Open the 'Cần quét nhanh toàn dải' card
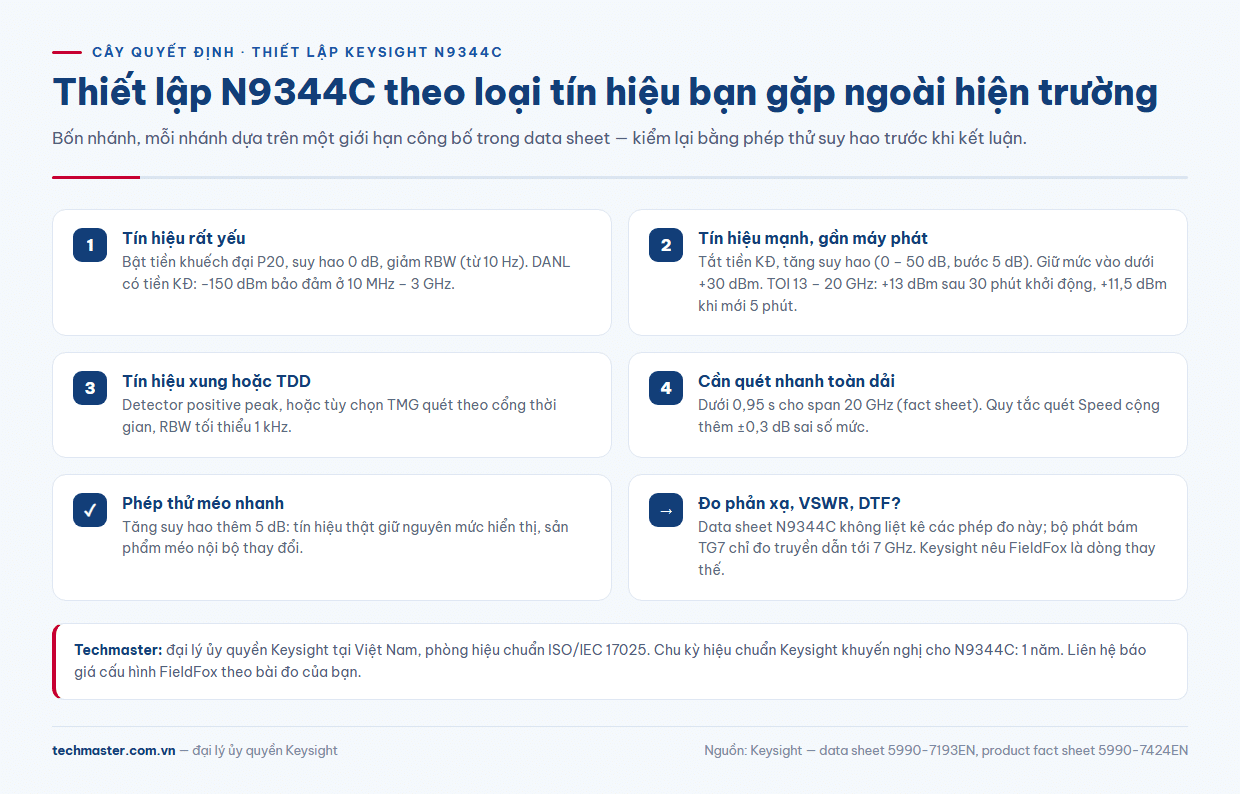The height and width of the screenshot is (794, 1240). [x=908, y=405]
